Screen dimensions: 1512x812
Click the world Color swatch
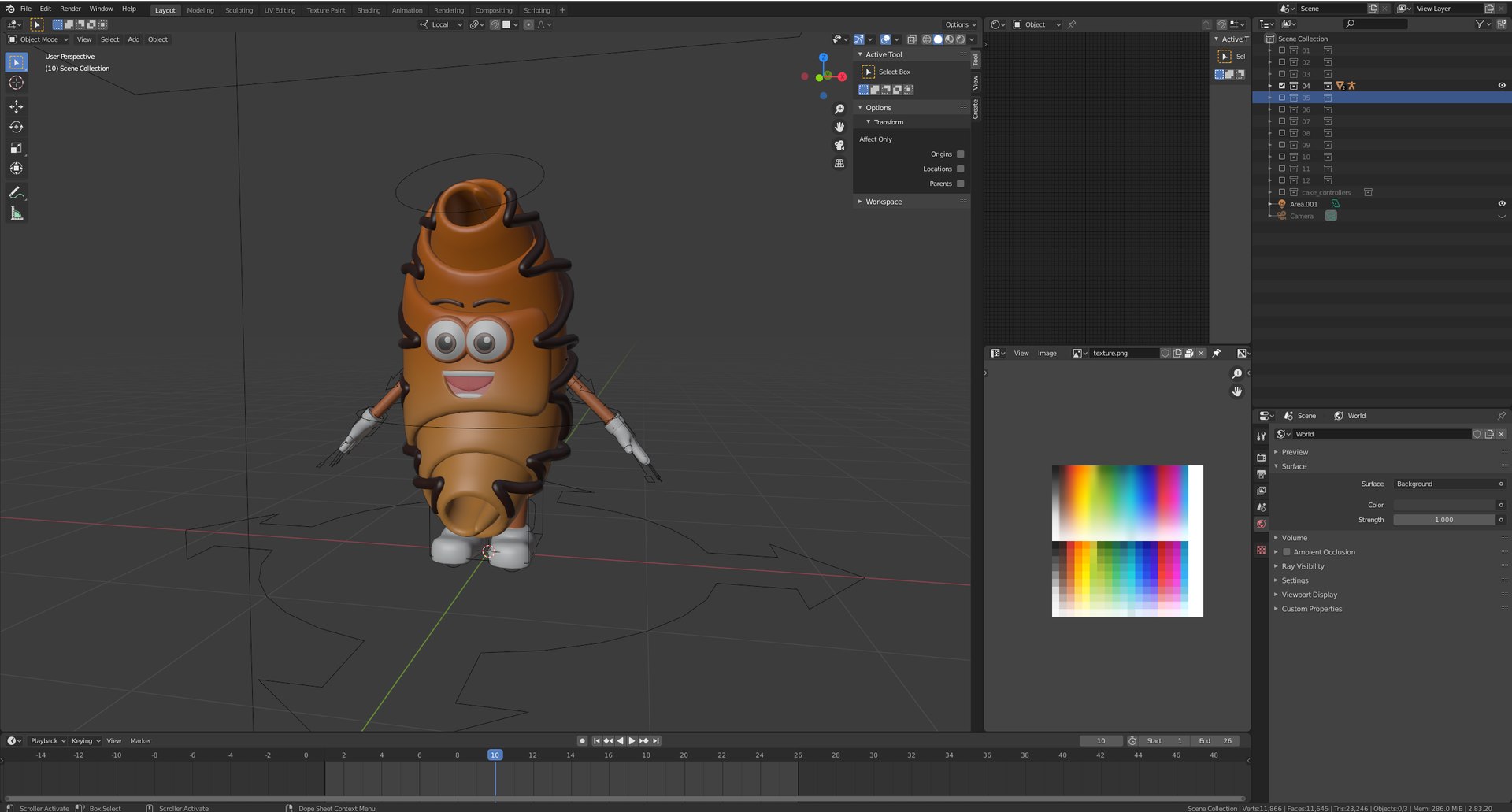[x=1444, y=505]
